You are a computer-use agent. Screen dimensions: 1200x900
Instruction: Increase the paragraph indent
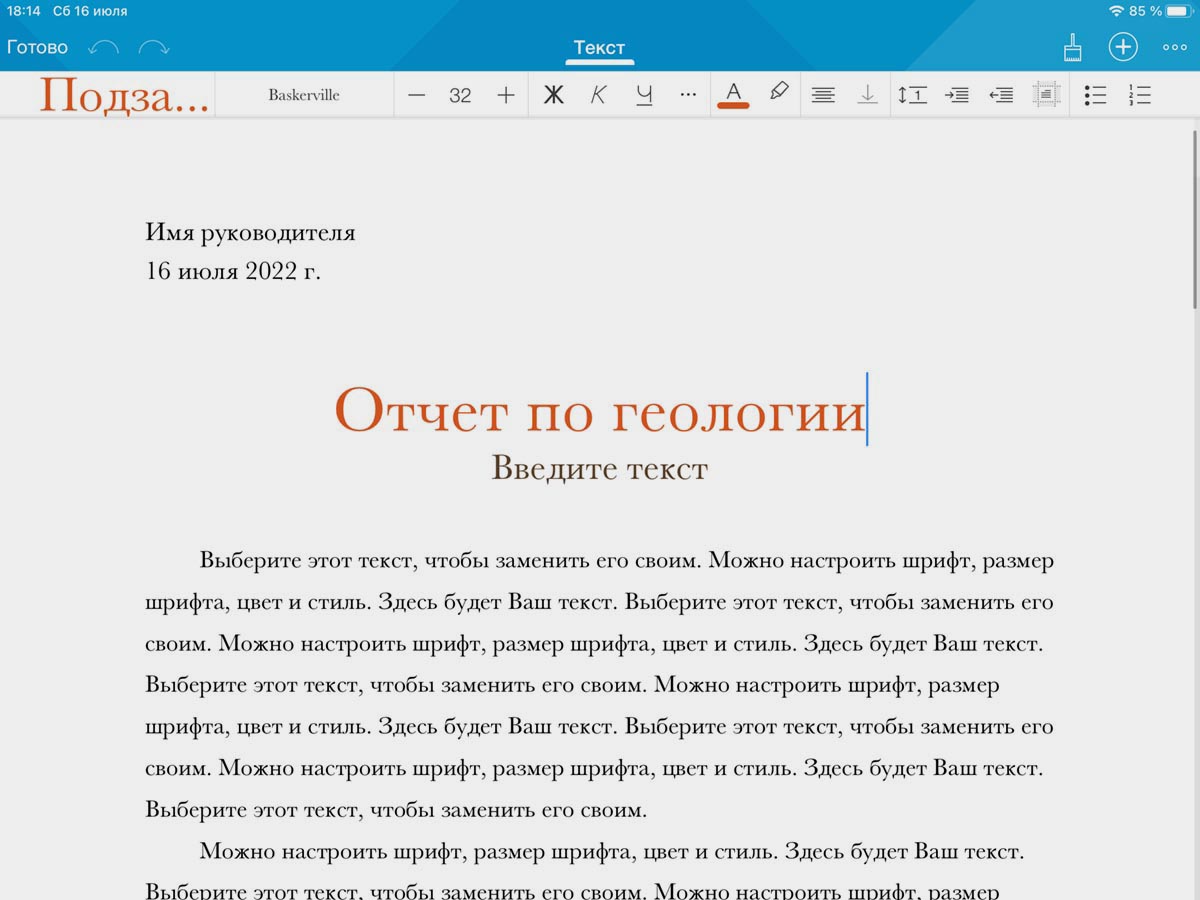957,95
